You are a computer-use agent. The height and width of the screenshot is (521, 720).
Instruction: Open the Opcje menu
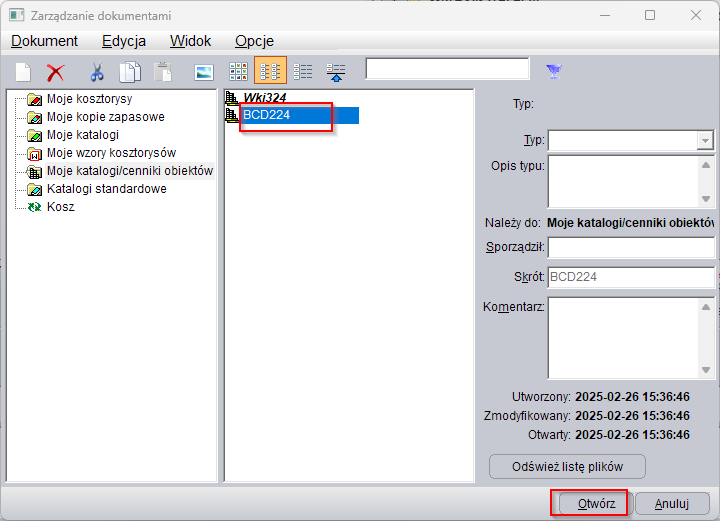point(254,41)
